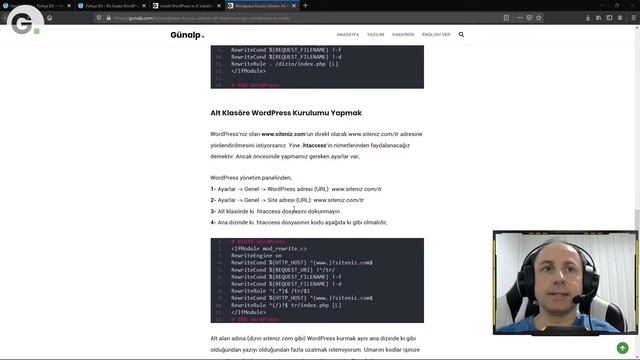Viewport: 640px width, 360px height.
Task: Click code line RewriteRule ^(/)?$ tr/index.php [L]
Action: pyautogui.click(x=286, y=305)
